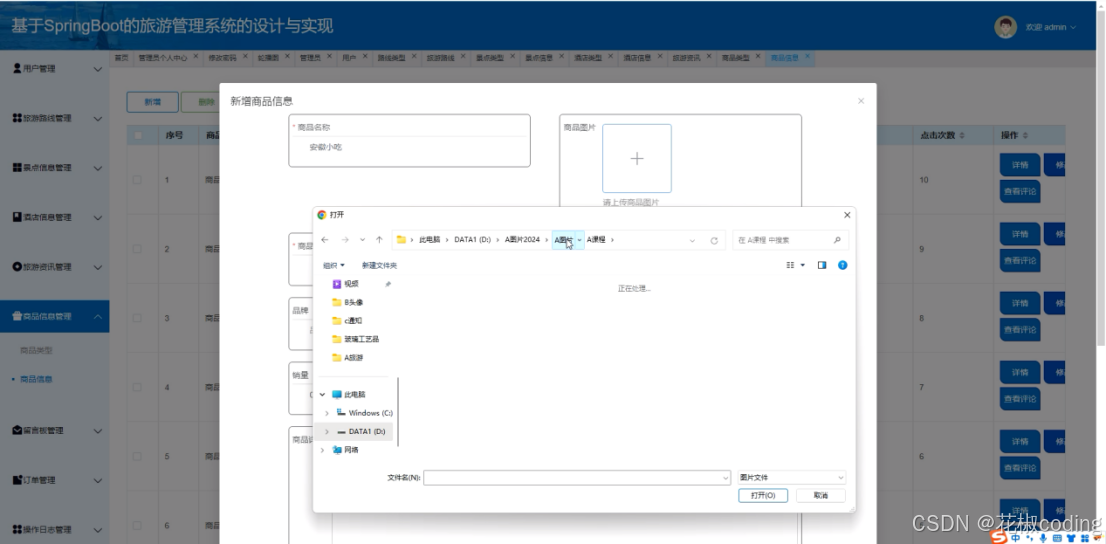Close the 新增商品信息 modal
Viewport: 1106px width, 544px height.
[x=861, y=101]
